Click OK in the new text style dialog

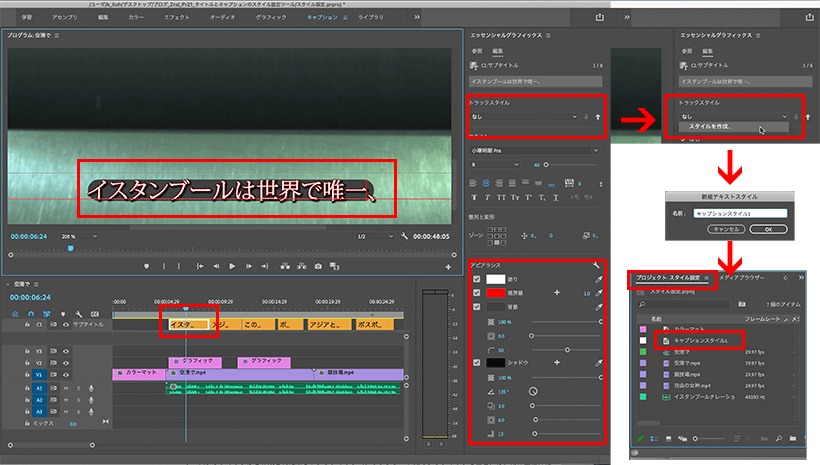click(x=768, y=229)
